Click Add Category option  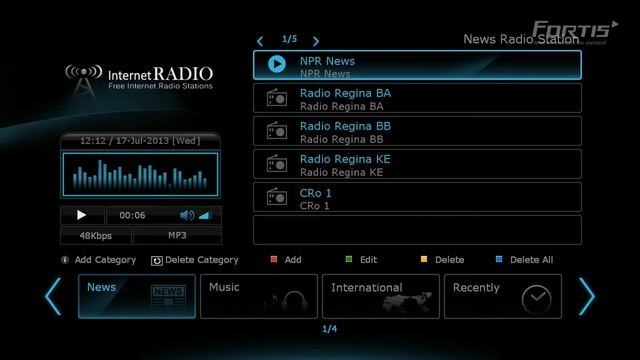[x=105, y=260]
